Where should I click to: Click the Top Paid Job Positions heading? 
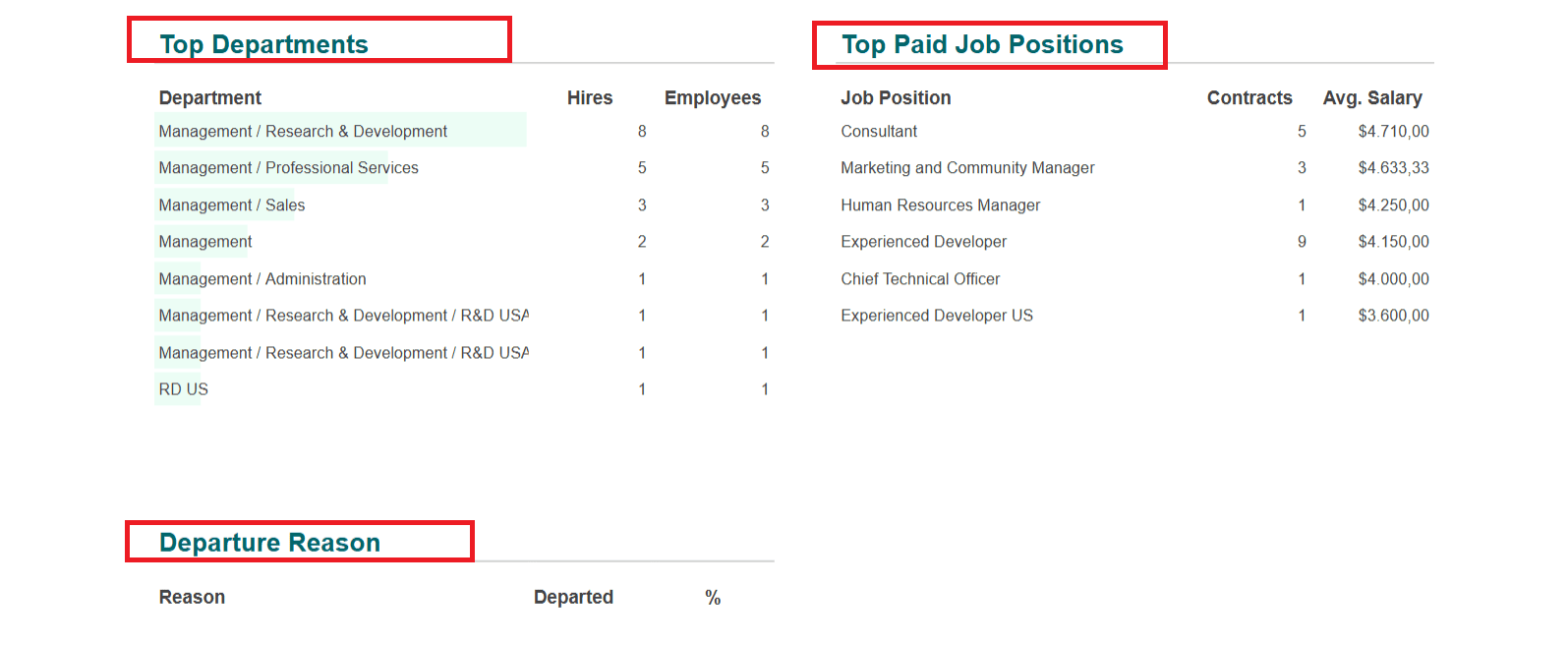coord(982,44)
